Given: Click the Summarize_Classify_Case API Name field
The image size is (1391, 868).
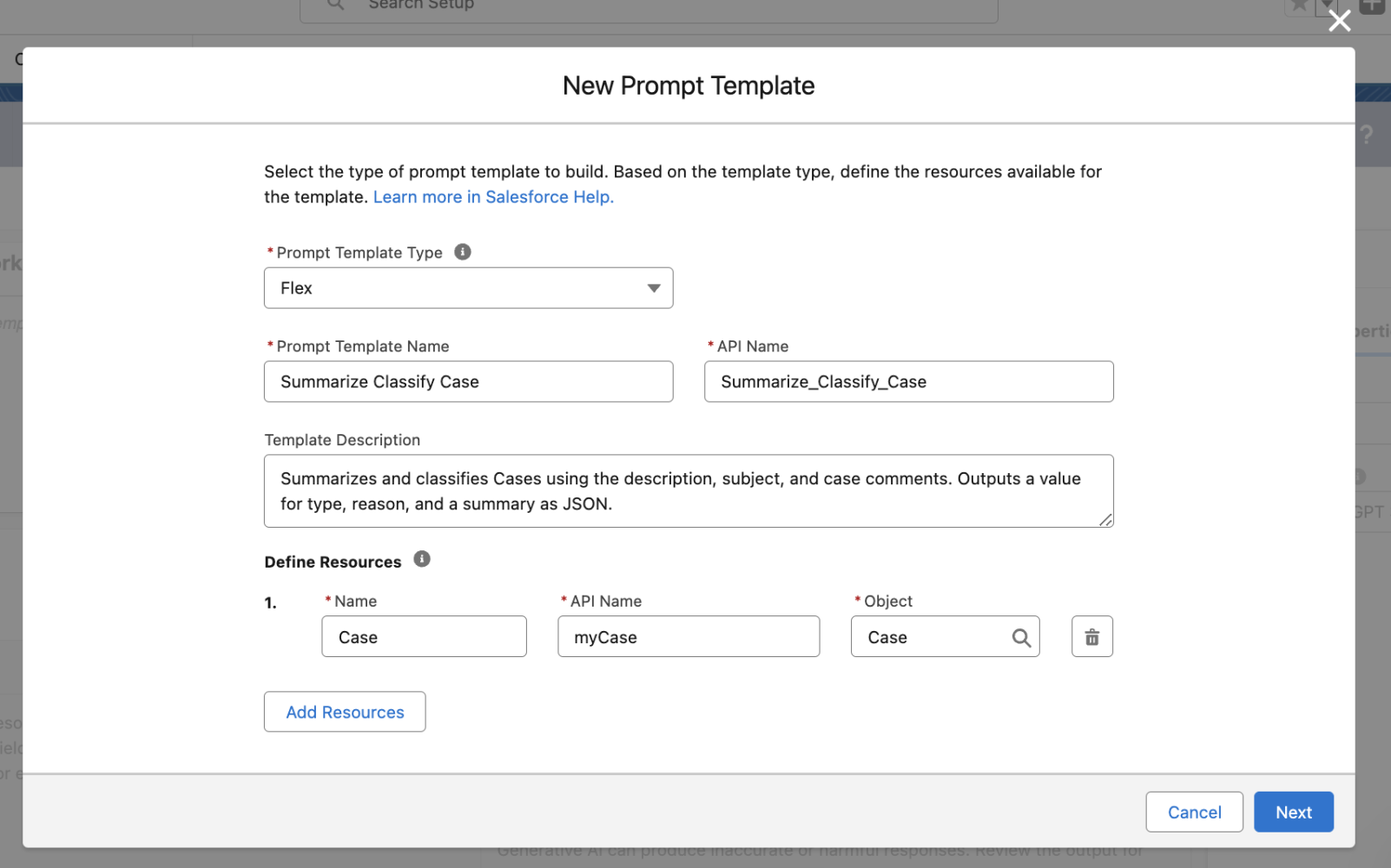Looking at the screenshot, I should coord(908,381).
